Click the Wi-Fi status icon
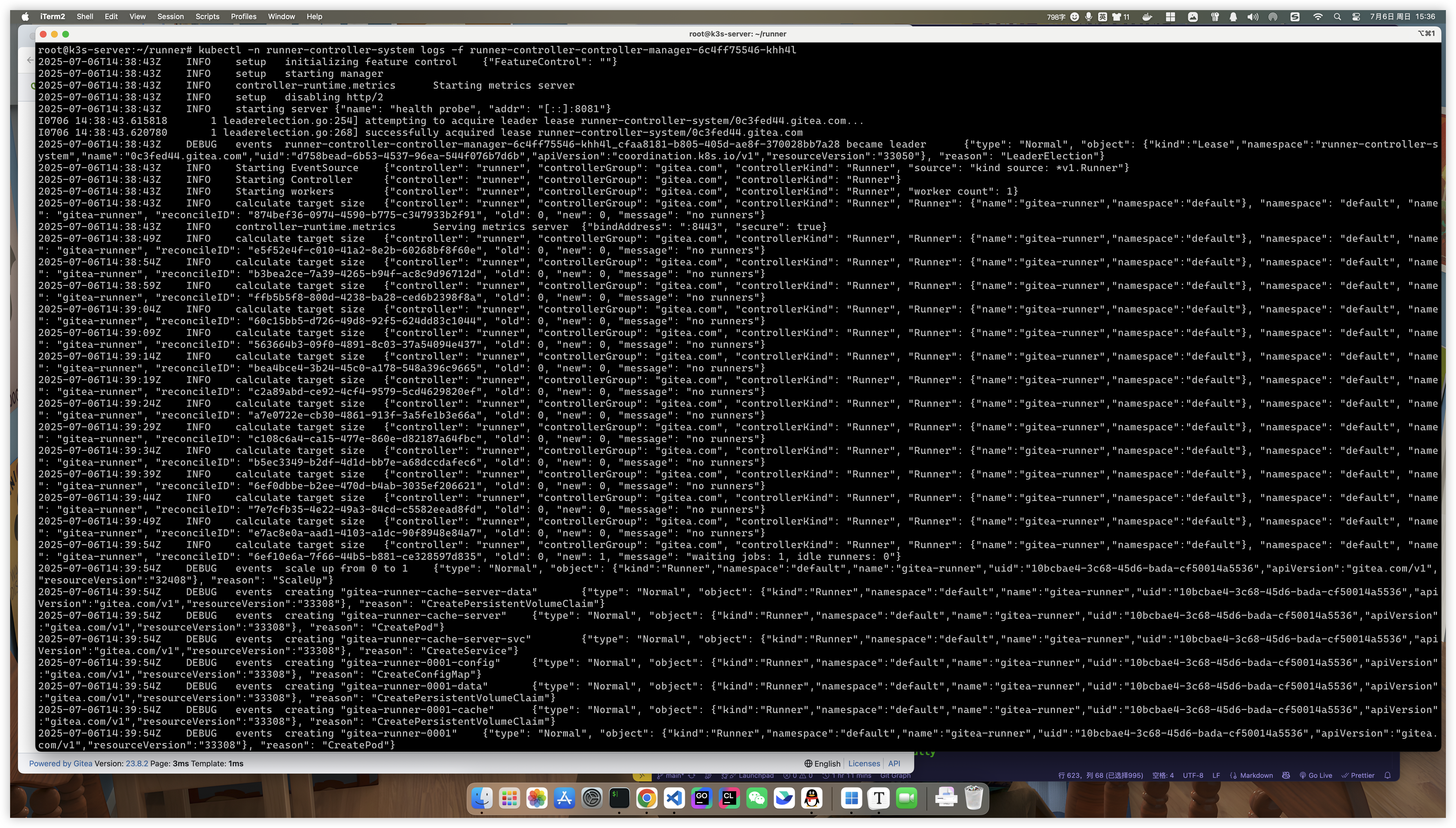The image size is (1456, 828). click(1317, 17)
